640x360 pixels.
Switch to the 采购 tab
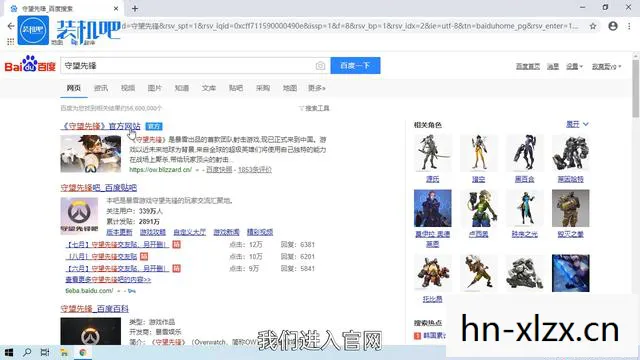click(x=263, y=88)
